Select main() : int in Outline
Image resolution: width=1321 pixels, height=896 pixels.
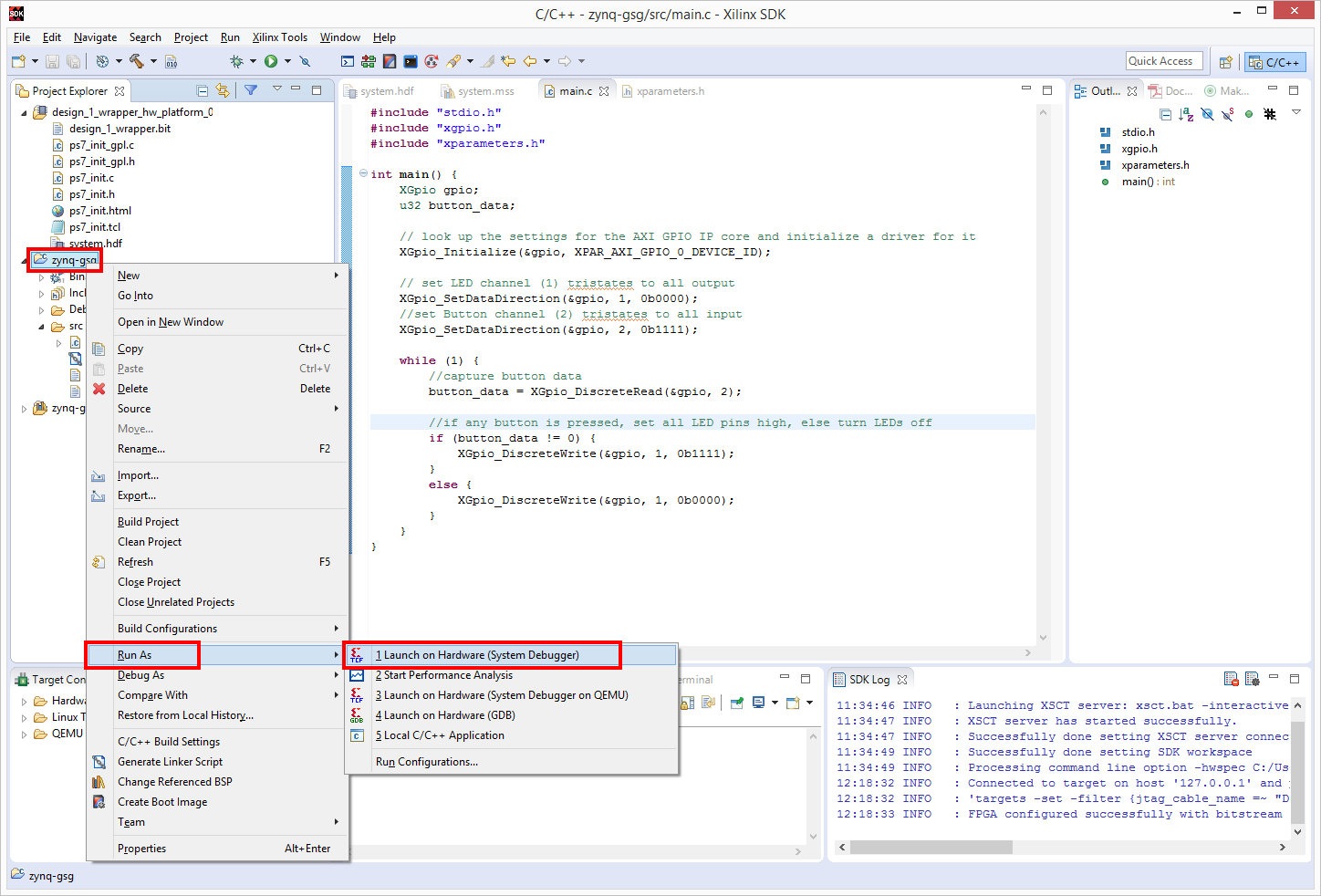[x=1139, y=182]
